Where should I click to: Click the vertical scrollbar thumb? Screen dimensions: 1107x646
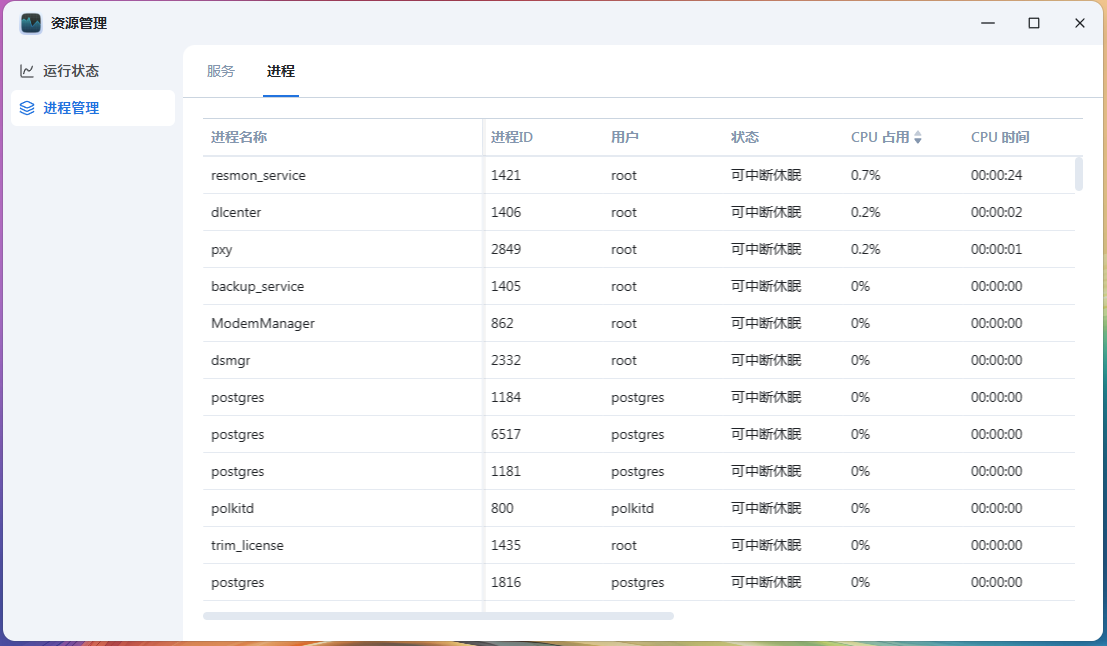1079,173
